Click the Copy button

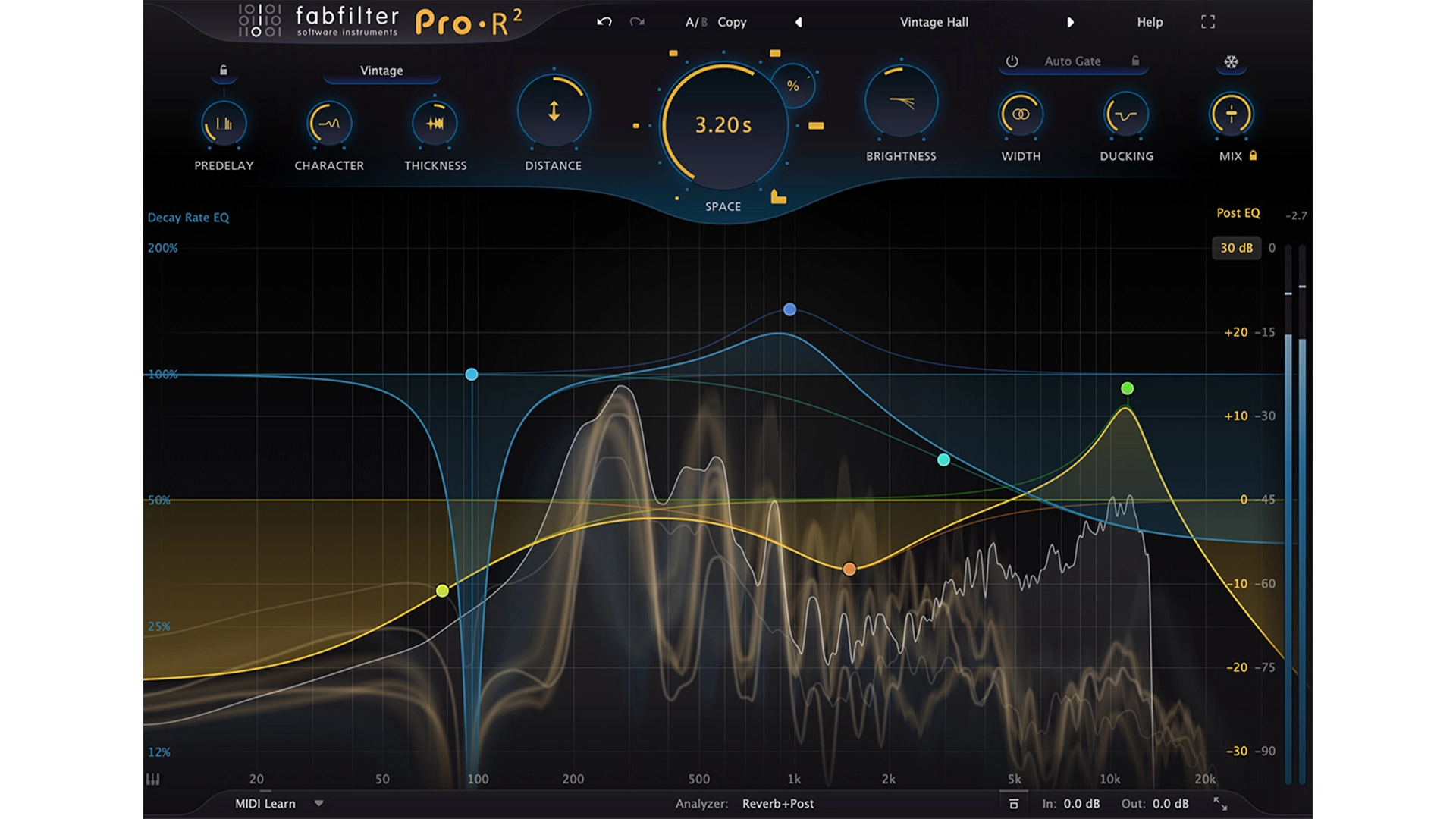[732, 22]
